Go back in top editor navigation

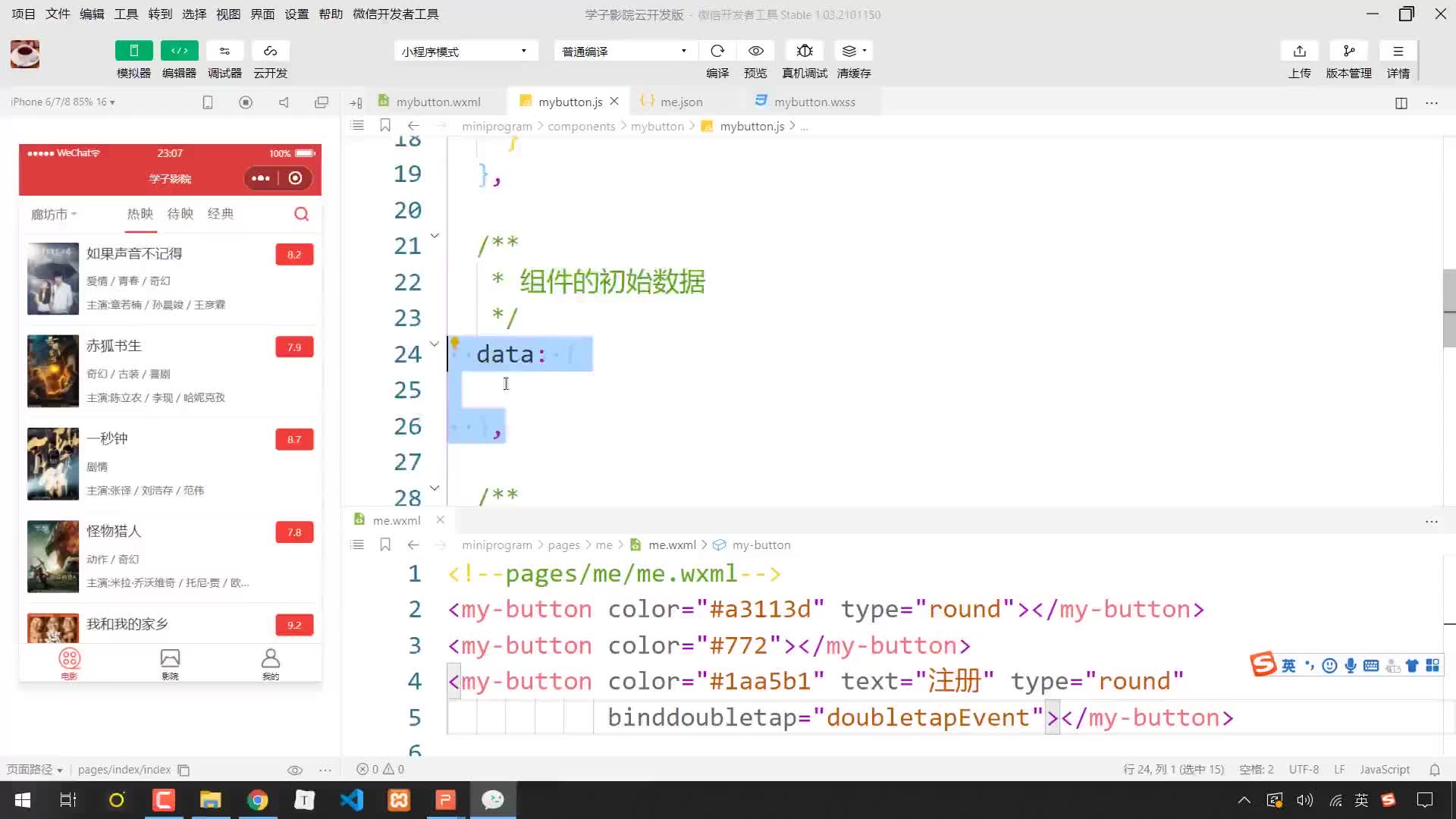click(x=413, y=126)
